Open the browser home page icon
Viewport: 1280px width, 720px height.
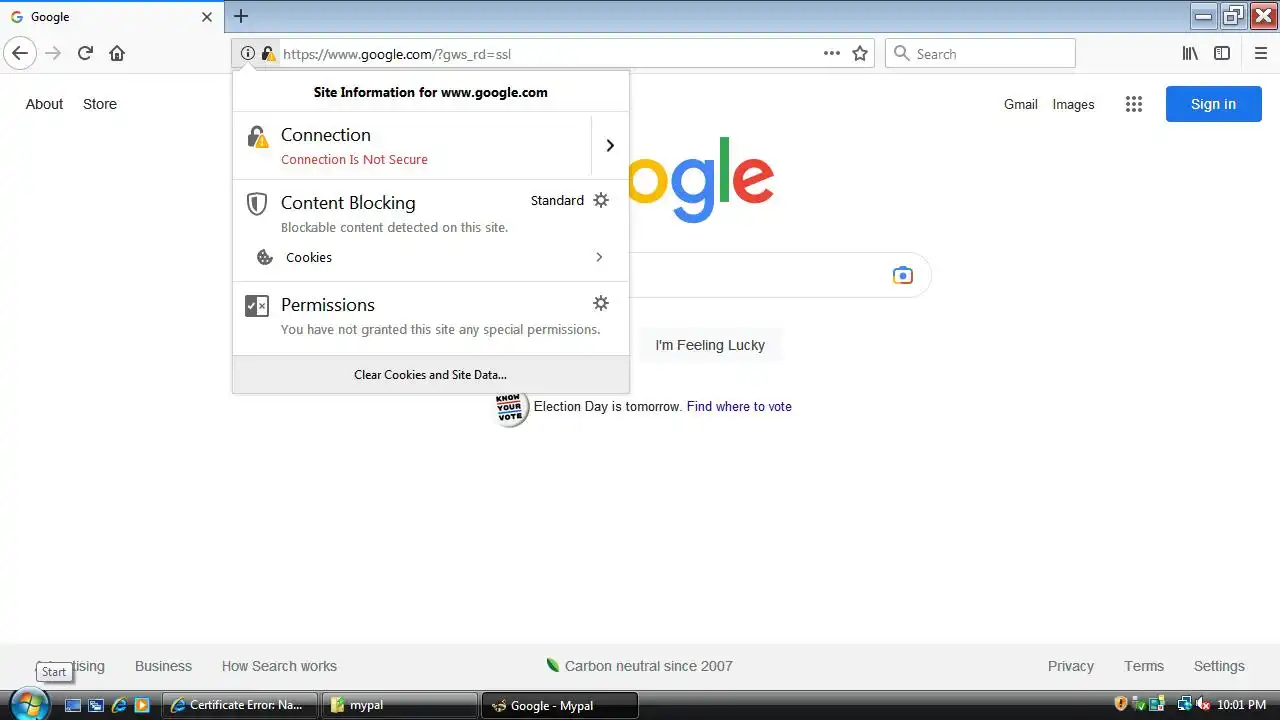click(117, 53)
